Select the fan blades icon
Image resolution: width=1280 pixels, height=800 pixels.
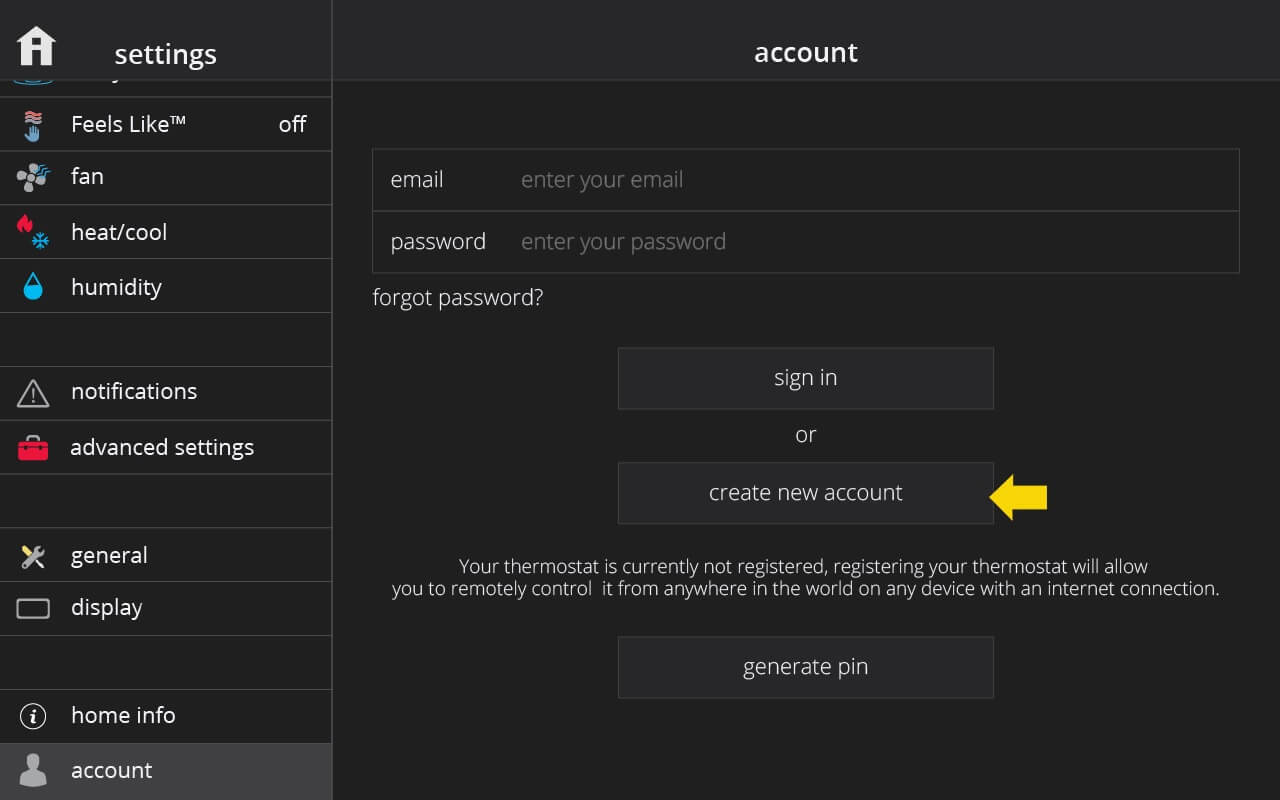[x=33, y=177]
